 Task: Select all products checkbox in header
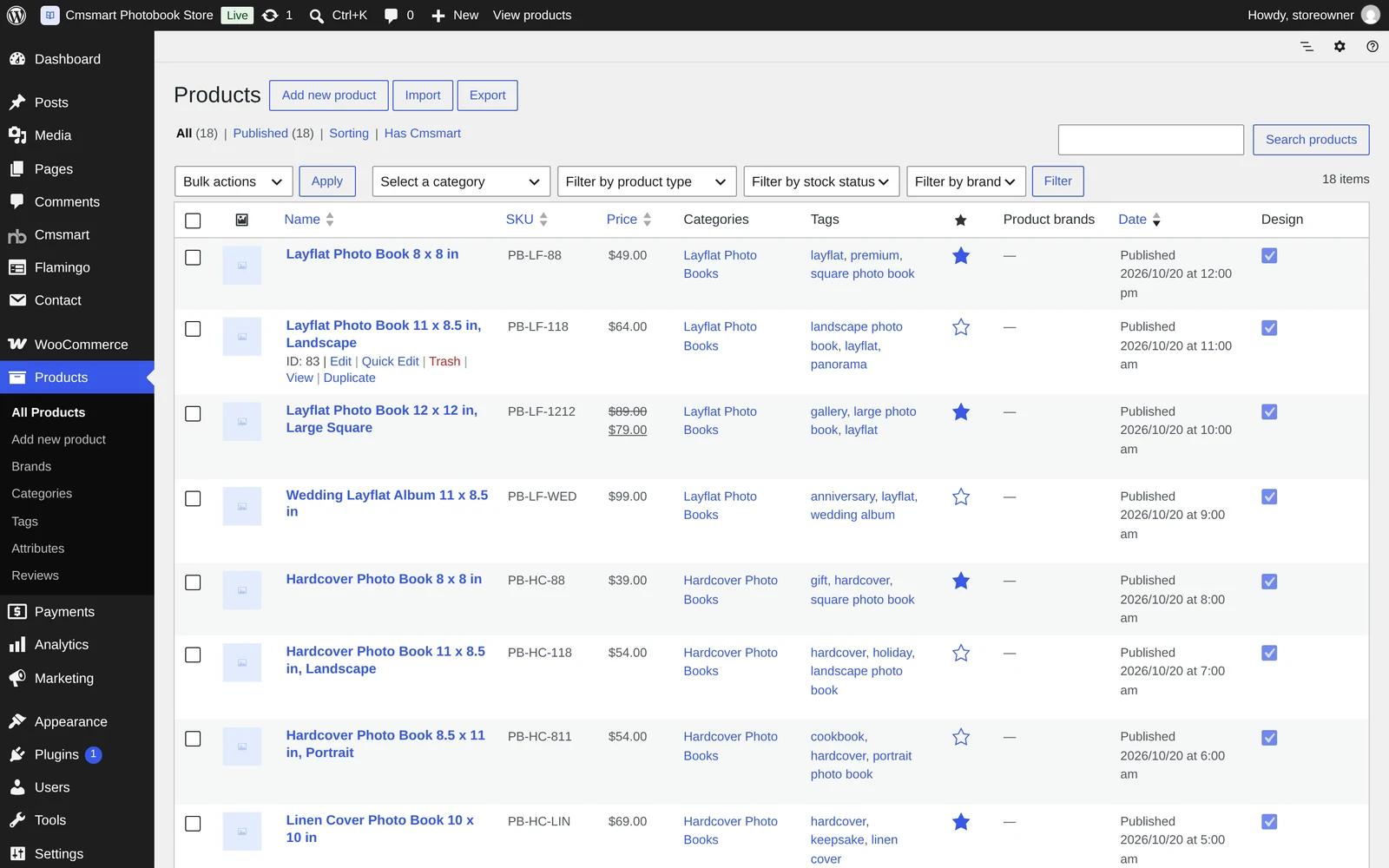click(x=193, y=220)
